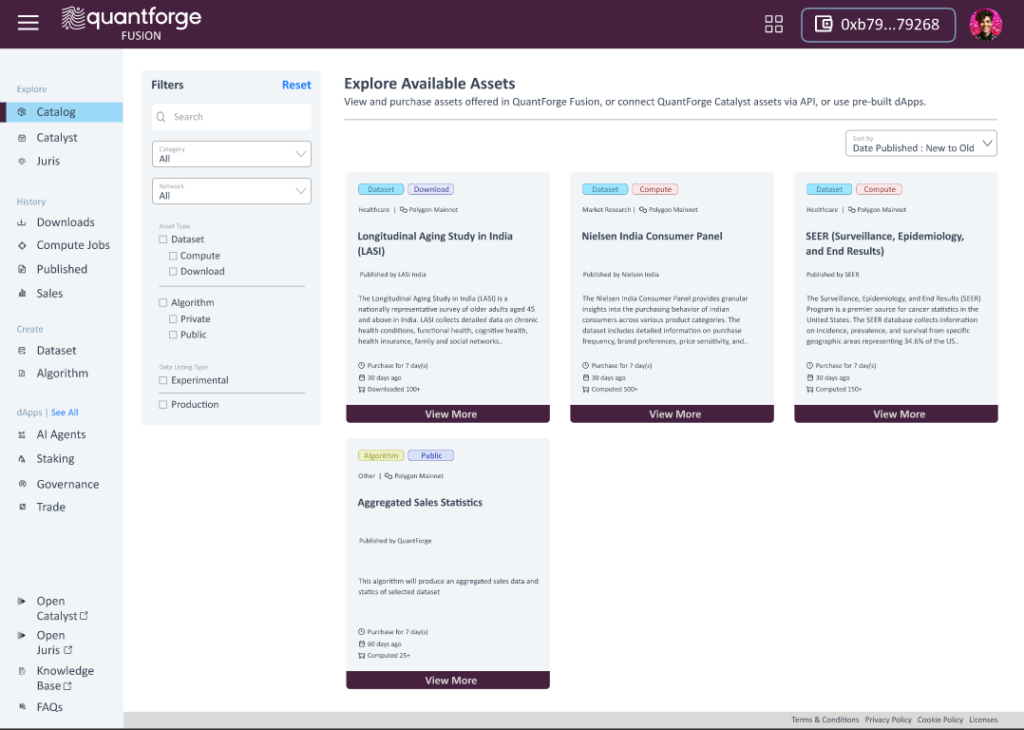
Task: Toggle the Experimental data listing checkbox
Action: (x=163, y=381)
